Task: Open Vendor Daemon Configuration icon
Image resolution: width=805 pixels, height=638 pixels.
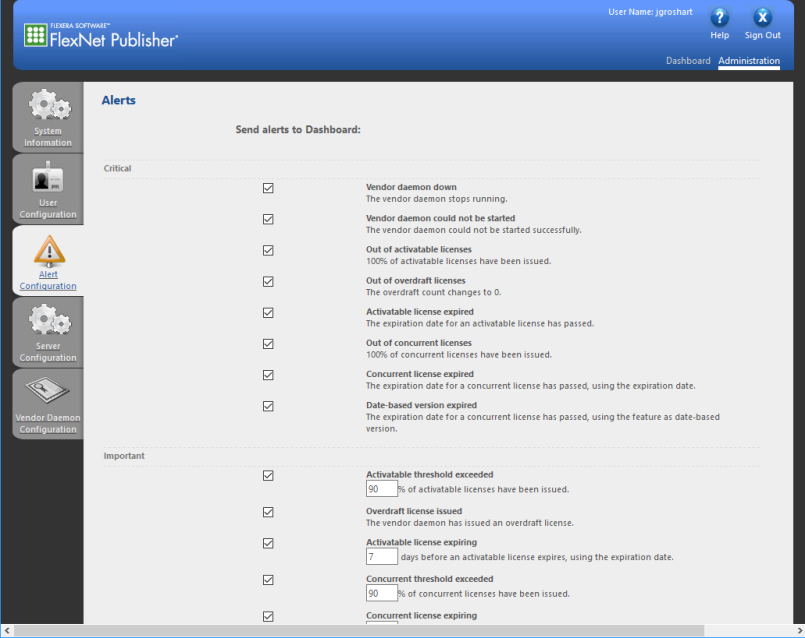Action: pyautogui.click(x=48, y=391)
